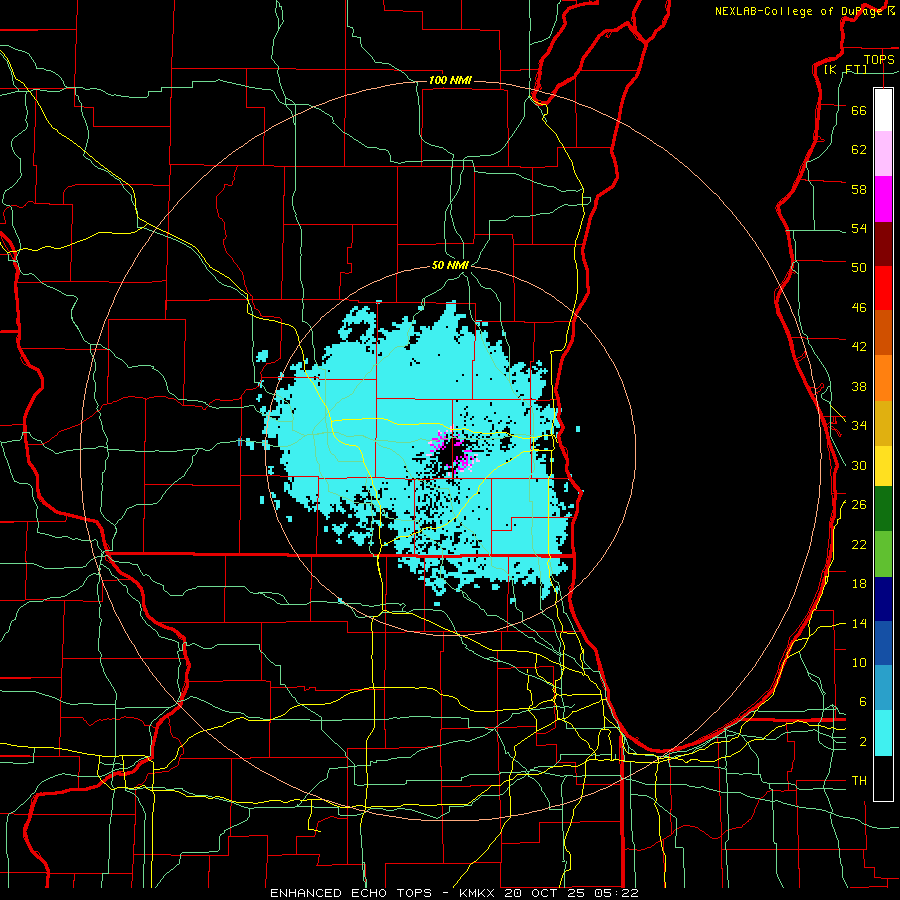Click the legend value "38"
900x900 pixels.
click(859, 386)
